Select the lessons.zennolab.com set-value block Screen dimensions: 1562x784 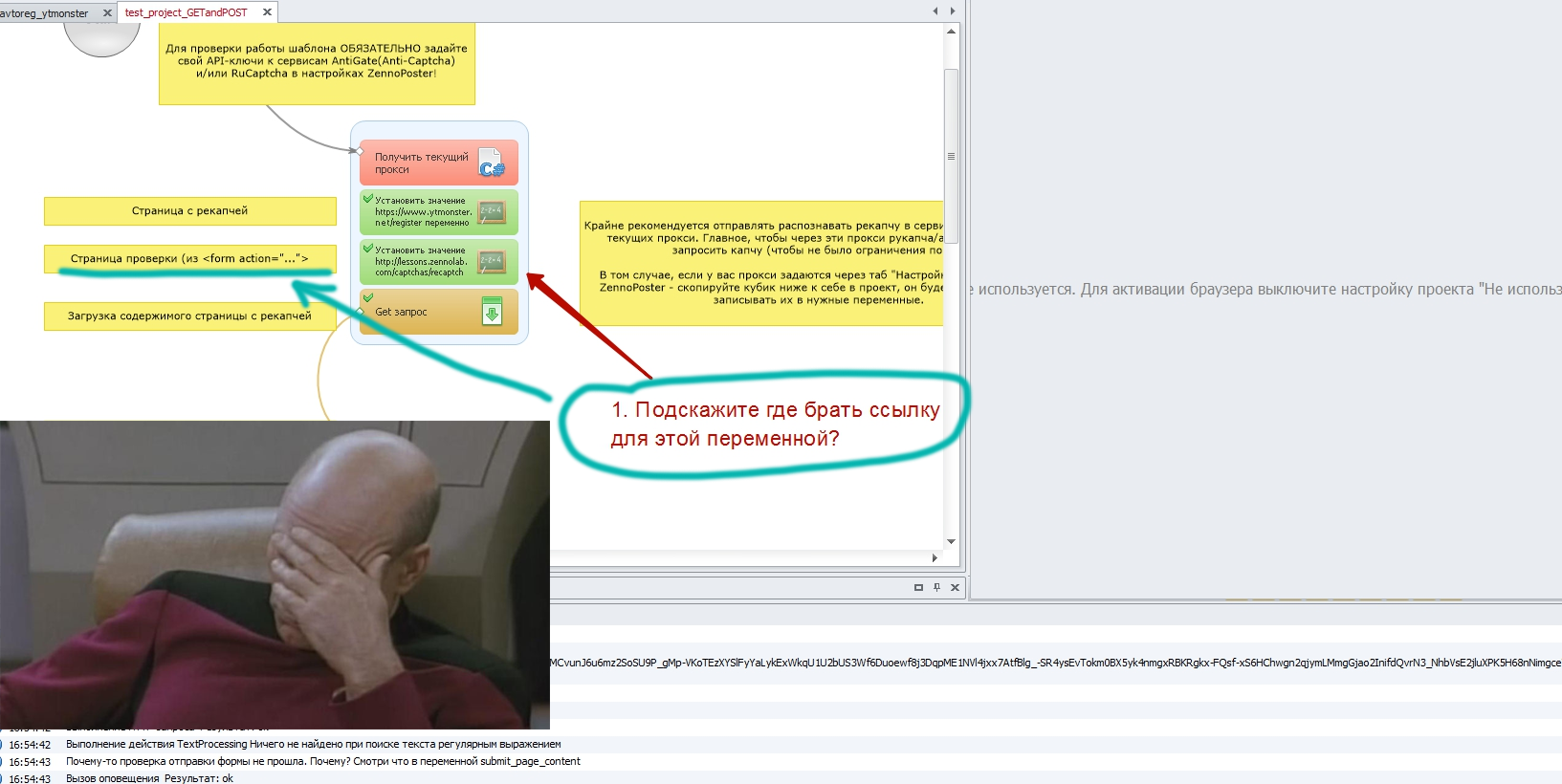point(439,261)
